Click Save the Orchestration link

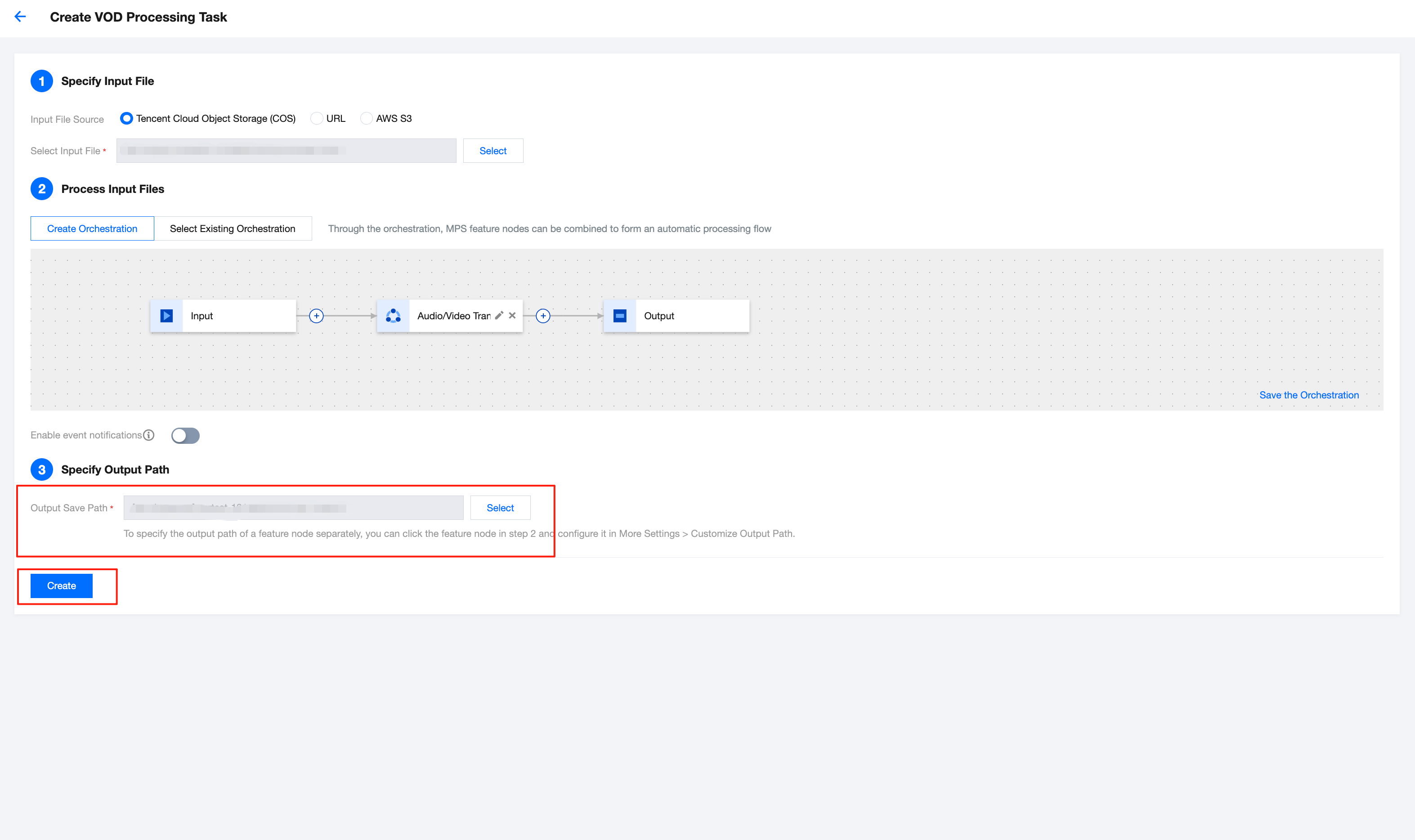click(1308, 395)
